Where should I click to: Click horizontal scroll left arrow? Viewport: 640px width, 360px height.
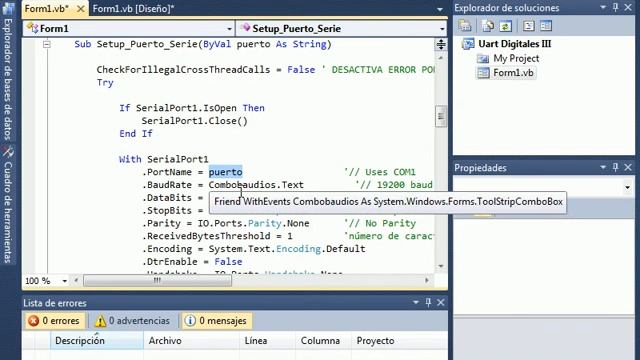tap(76, 280)
